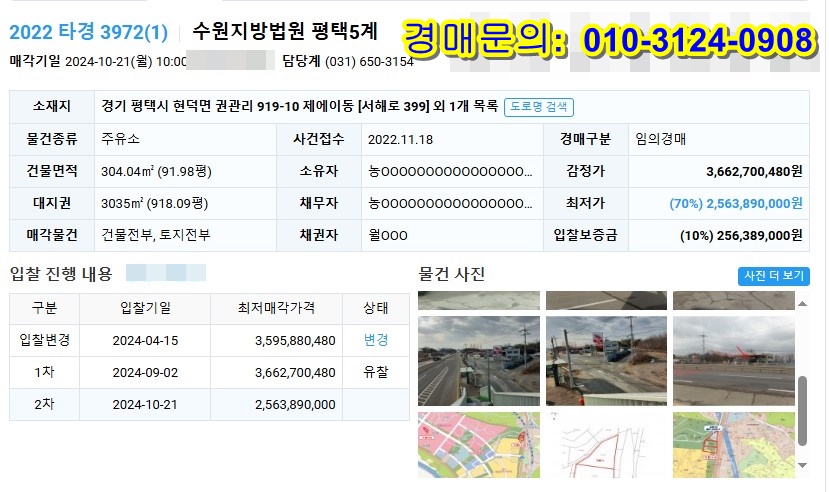Click building area 304.04㎡ (91.98평)

pos(156,171)
